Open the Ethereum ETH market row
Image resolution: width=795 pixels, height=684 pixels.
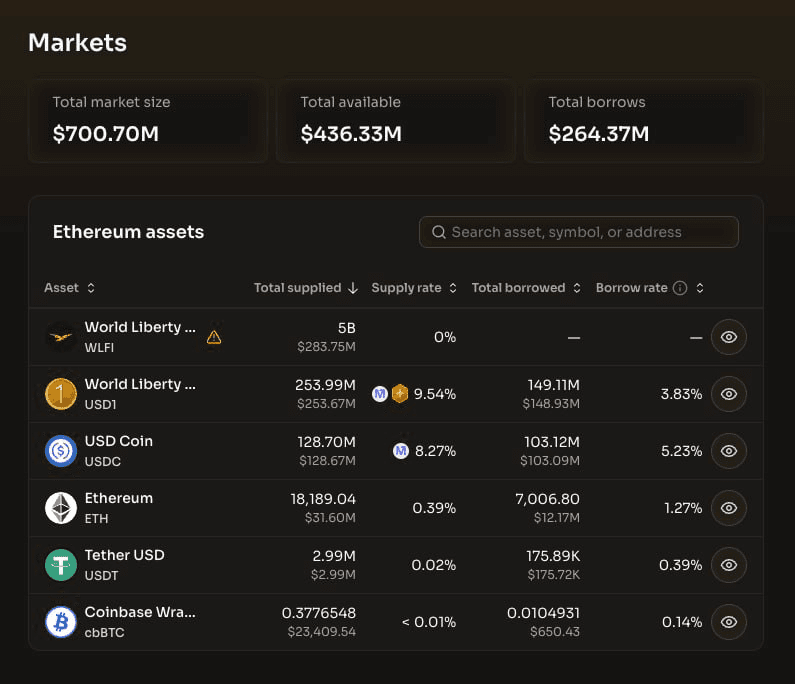point(395,508)
